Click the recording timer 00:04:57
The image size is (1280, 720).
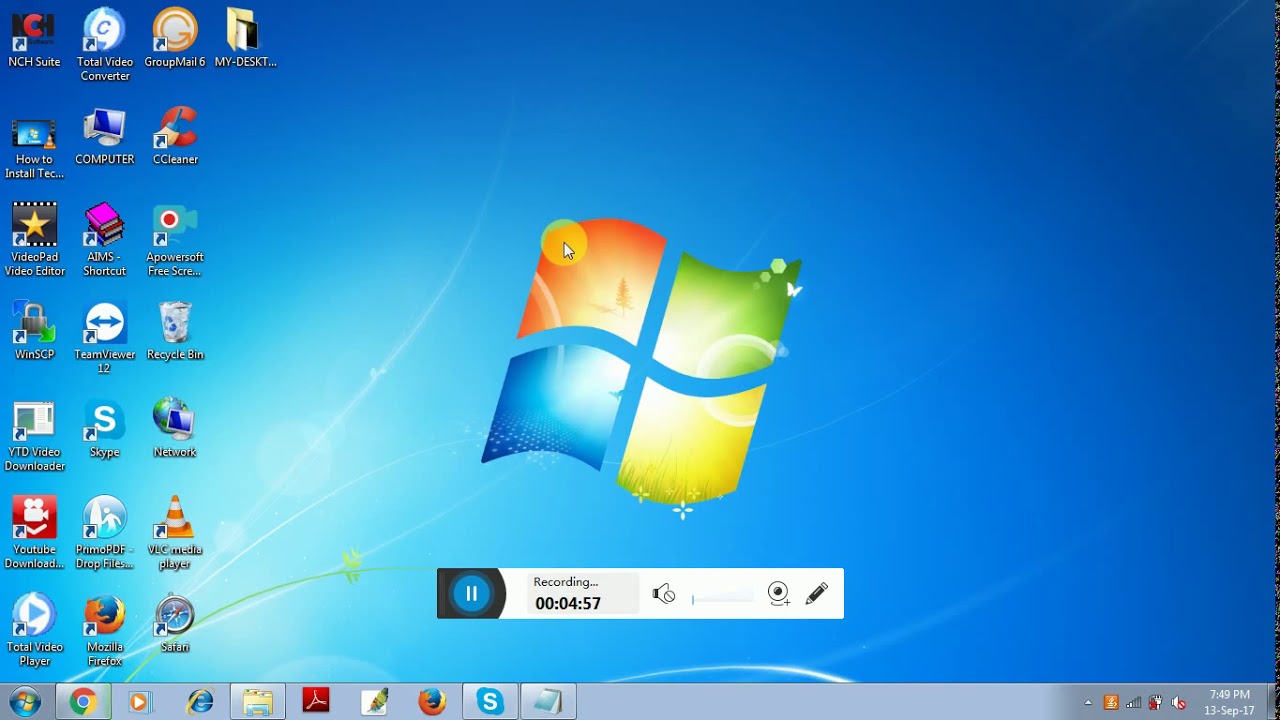click(568, 603)
